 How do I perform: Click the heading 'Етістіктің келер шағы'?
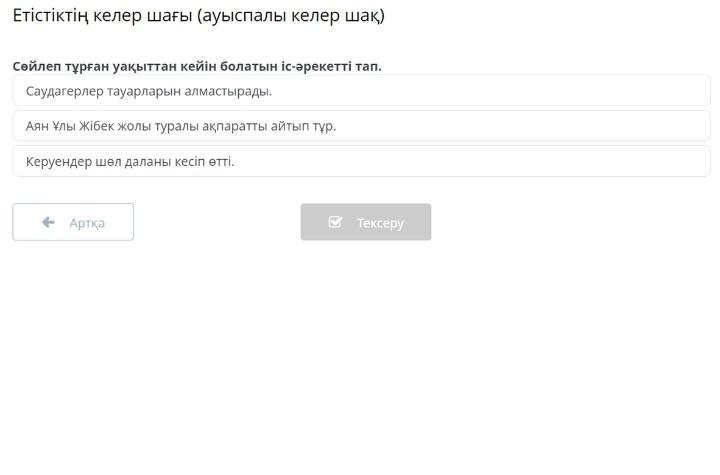click(102, 16)
